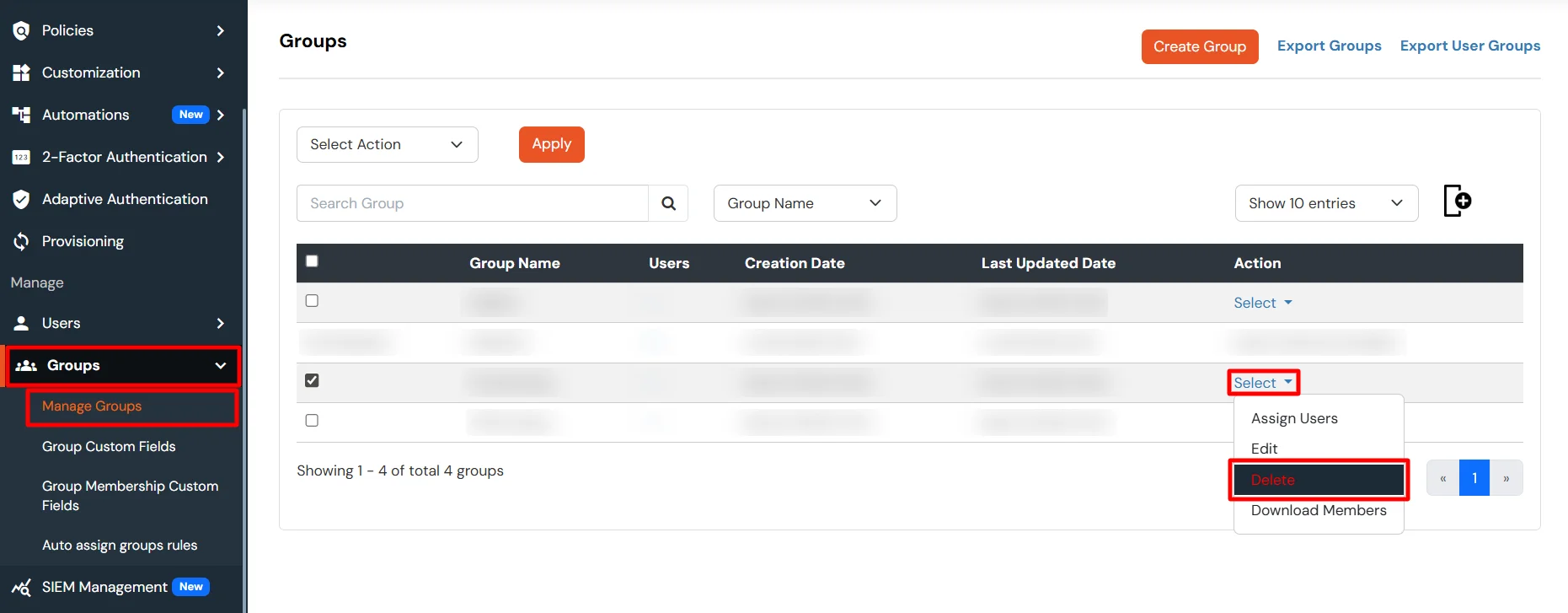Image resolution: width=1568 pixels, height=613 pixels.
Task: Click the Export User Groups link
Action: [x=1469, y=46]
